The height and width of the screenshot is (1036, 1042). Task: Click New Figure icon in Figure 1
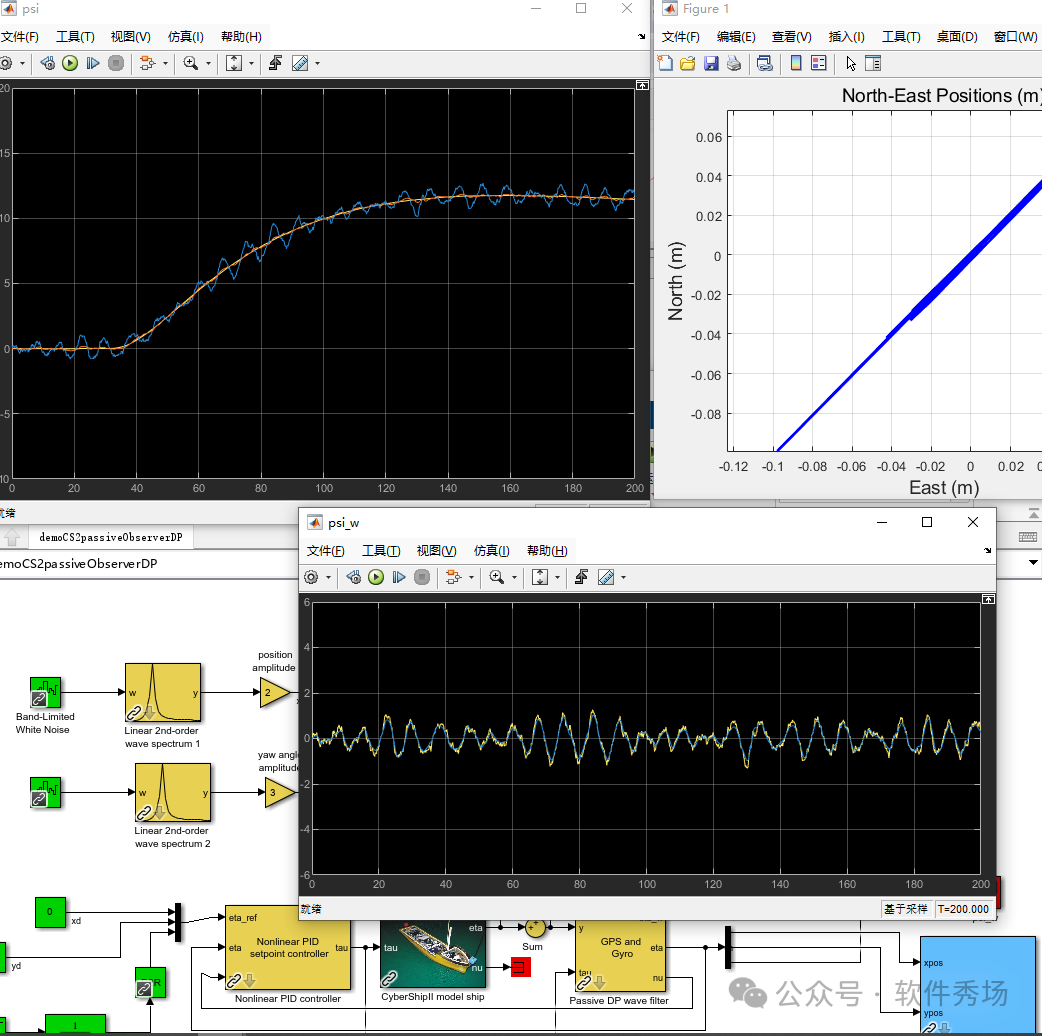[x=665, y=64]
